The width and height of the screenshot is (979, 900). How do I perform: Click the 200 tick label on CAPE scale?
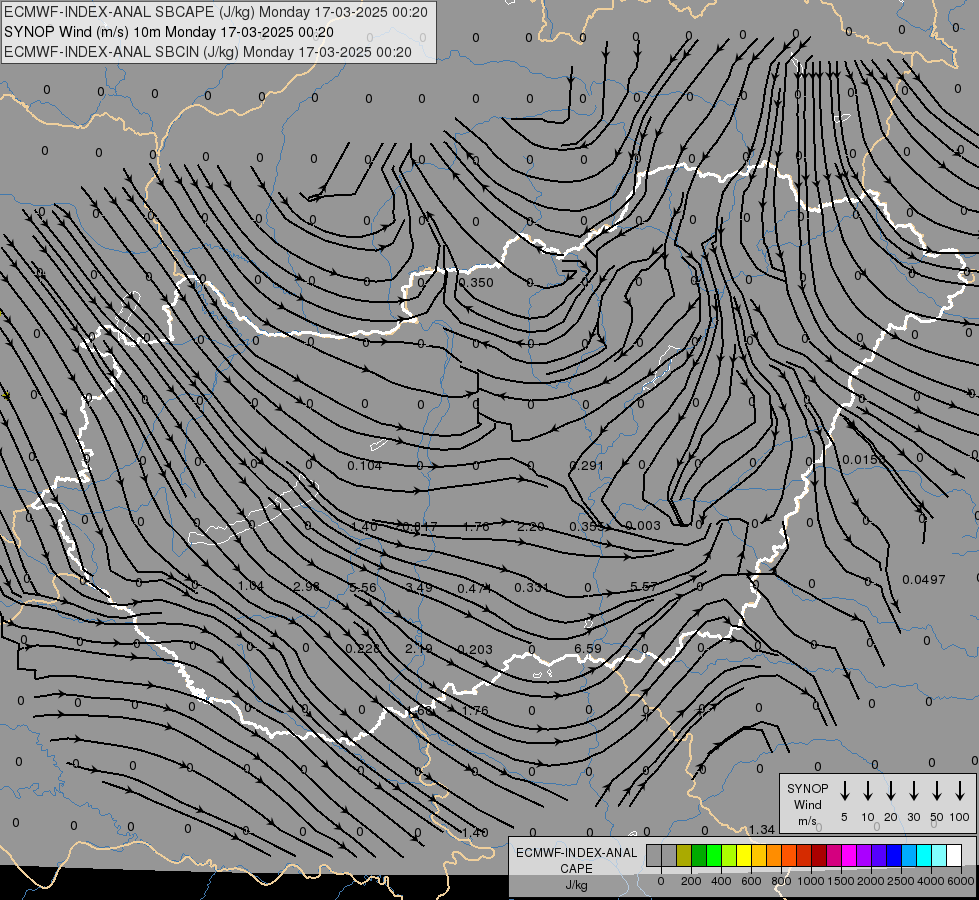tap(691, 881)
